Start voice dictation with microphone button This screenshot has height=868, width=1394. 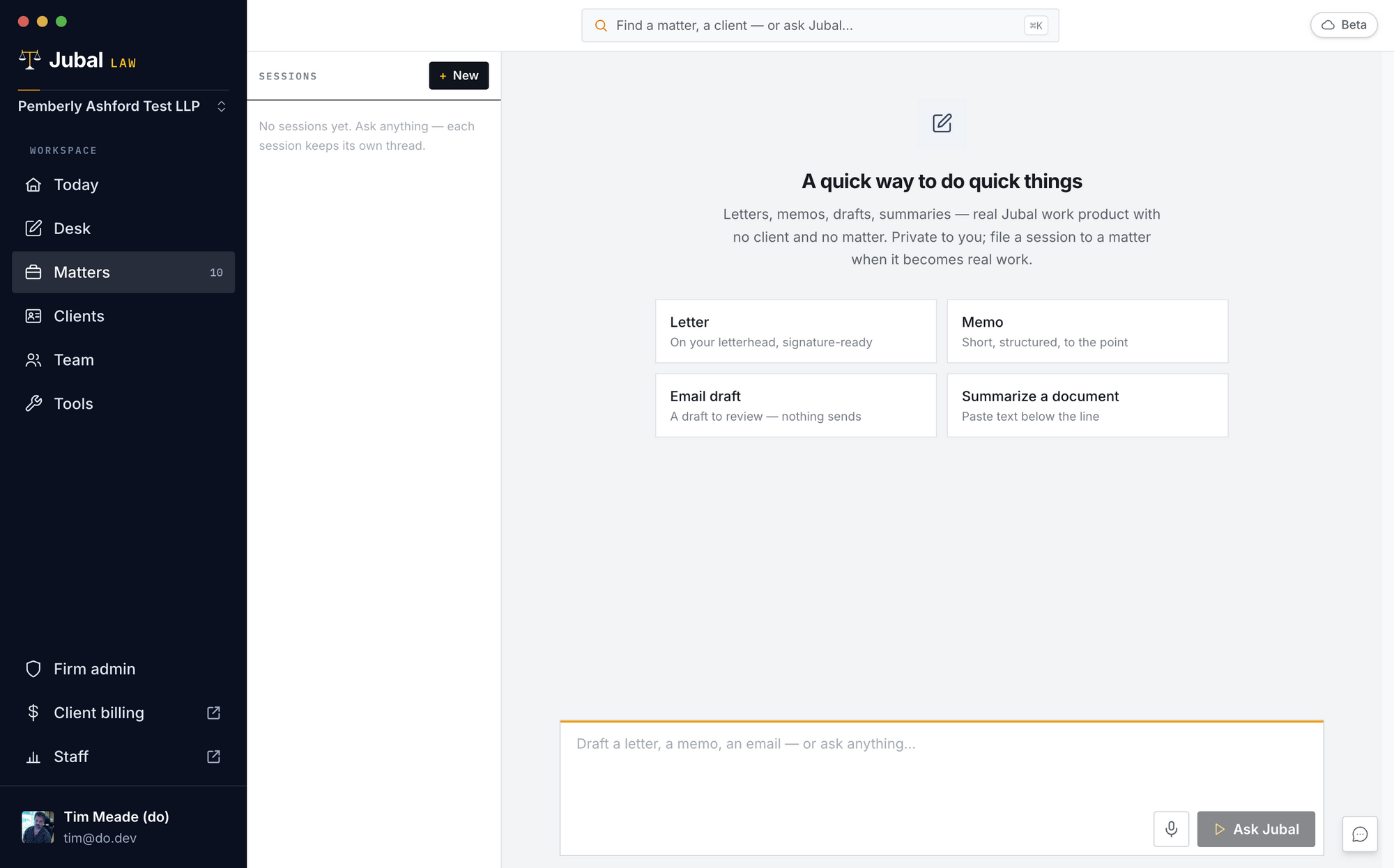[x=1172, y=829]
